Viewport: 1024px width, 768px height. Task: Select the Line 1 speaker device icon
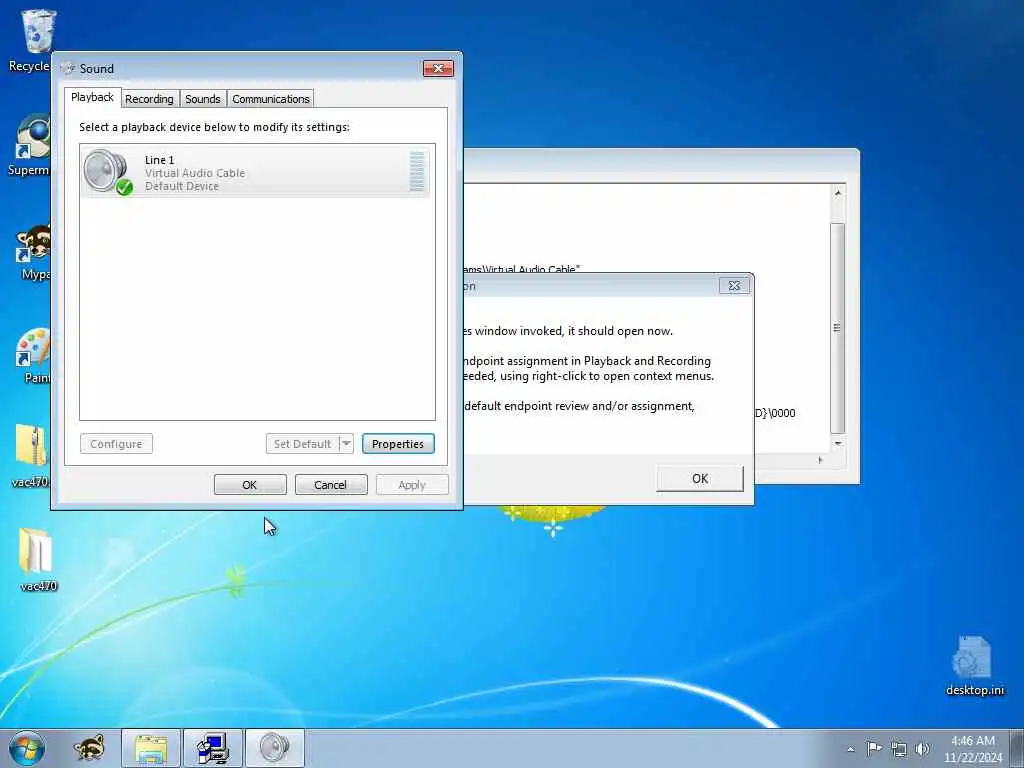click(107, 172)
